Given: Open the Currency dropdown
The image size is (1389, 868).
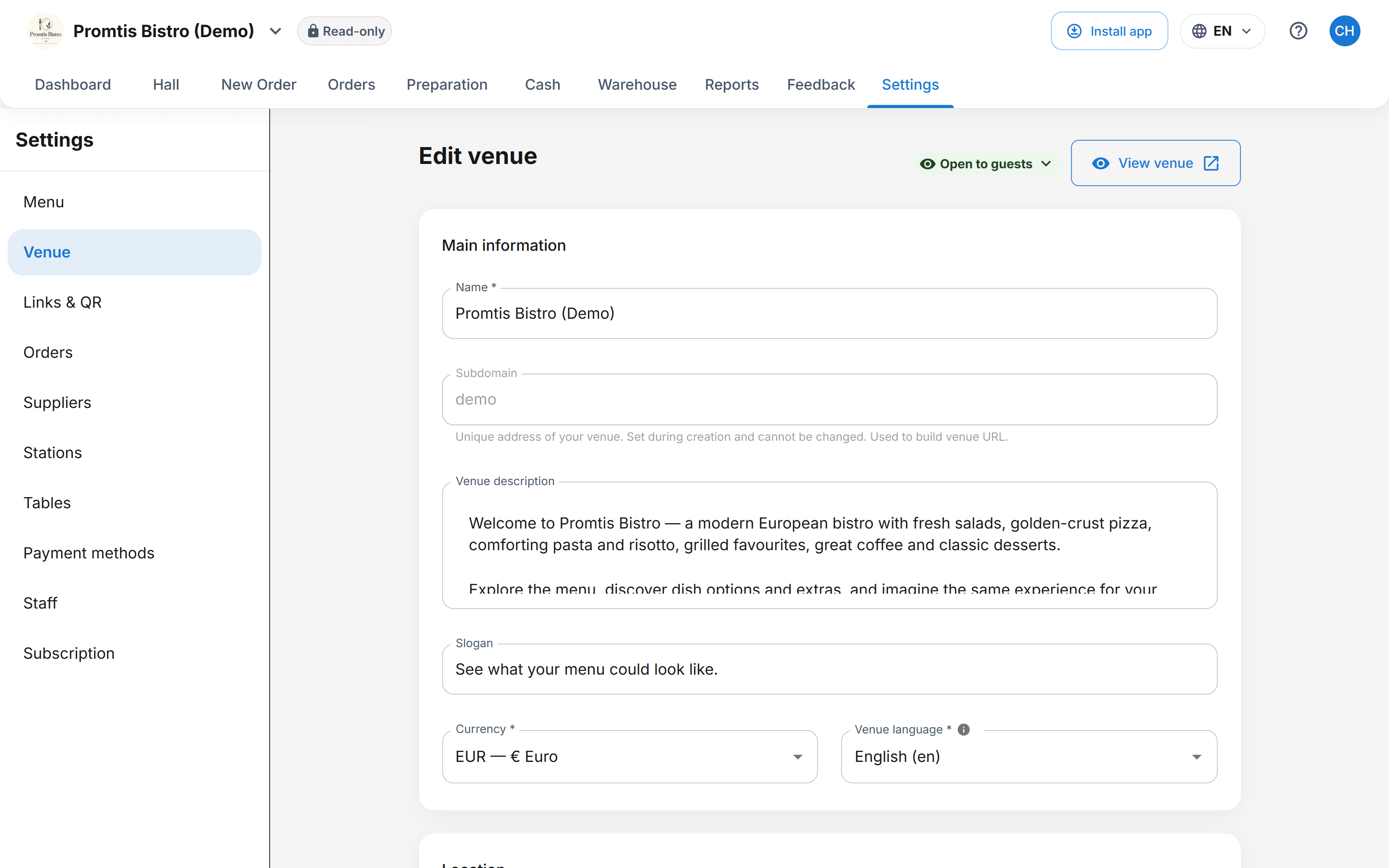Looking at the screenshot, I should coord(630,756).
